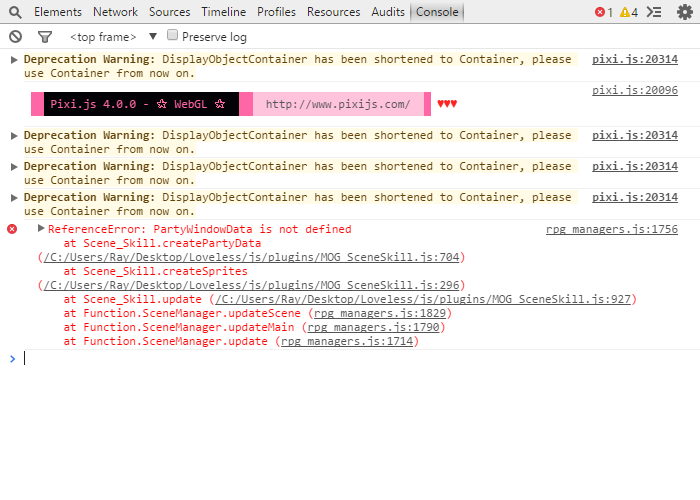Image resolution: width=700 pixels, height=500 pixels.
Task: Toggle the console filter funnel icon
Action: point(45,37)
